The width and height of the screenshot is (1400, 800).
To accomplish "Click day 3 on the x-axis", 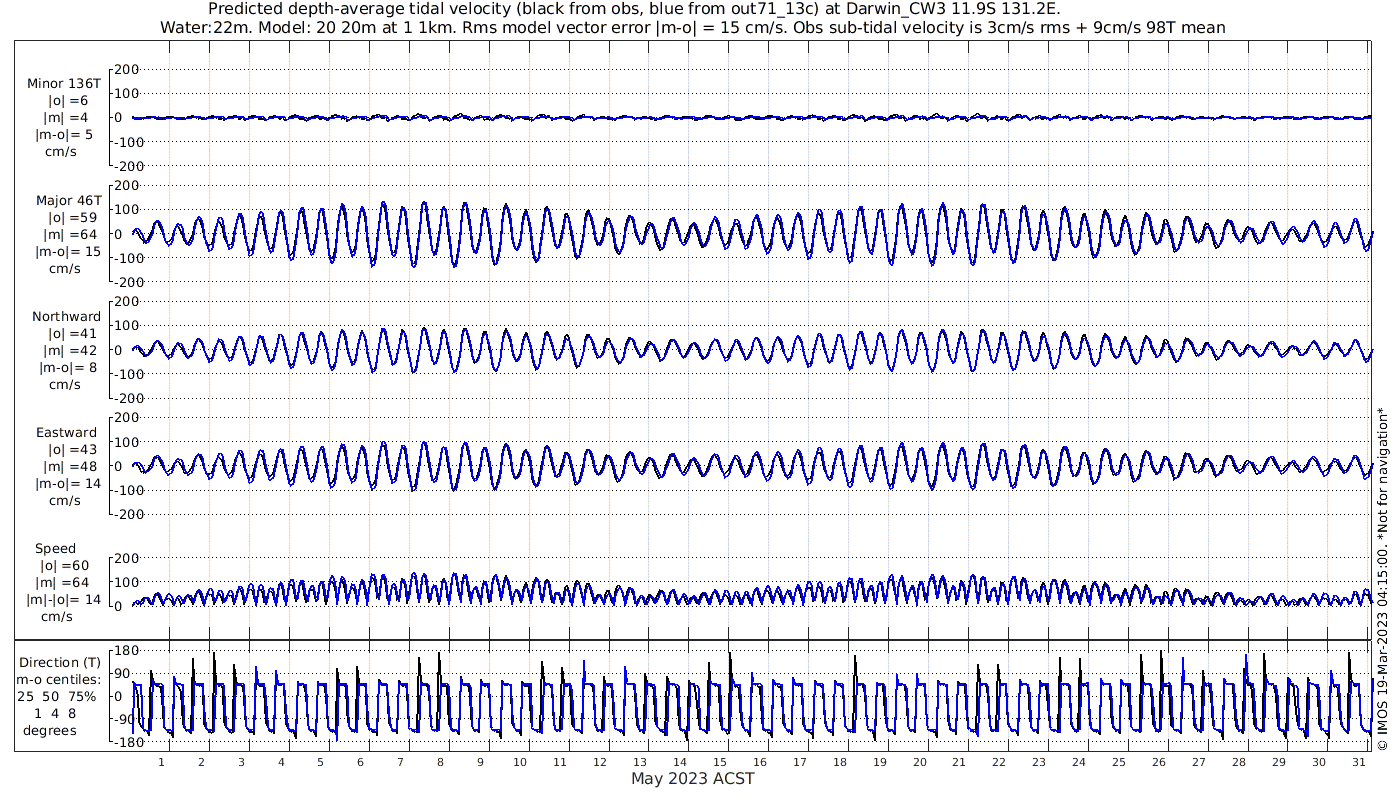I will [x=241, y=762].
